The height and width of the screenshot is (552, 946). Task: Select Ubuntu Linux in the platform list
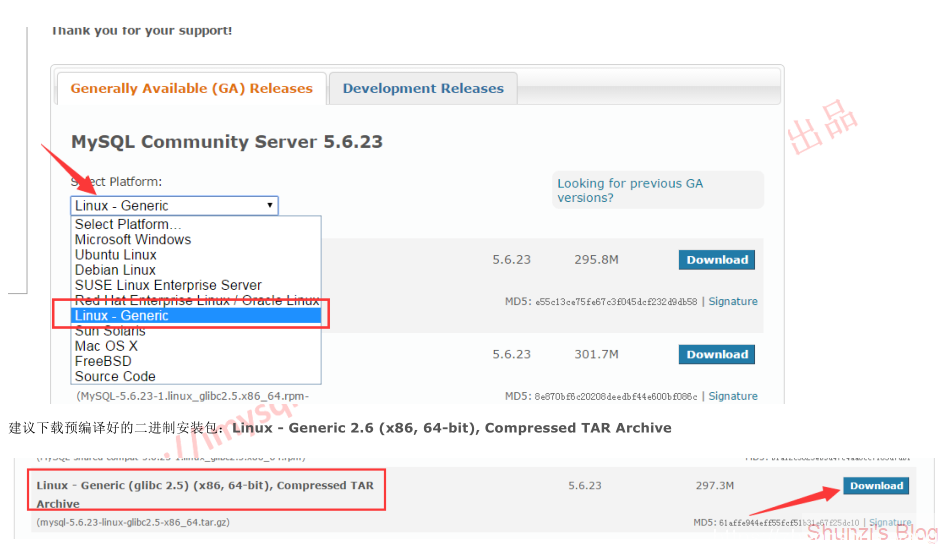pyautogui.click(x=116, y=254)
